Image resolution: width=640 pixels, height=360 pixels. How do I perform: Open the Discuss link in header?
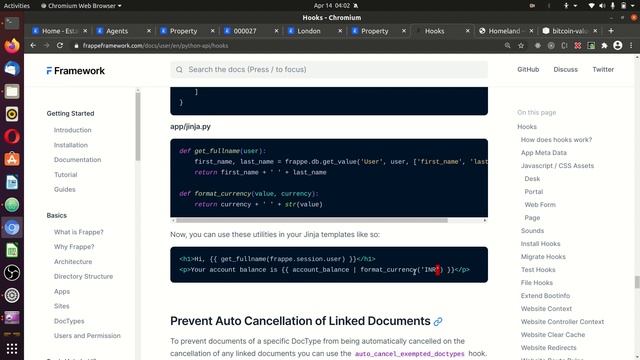pyautogui.click(x=565, y=69)
